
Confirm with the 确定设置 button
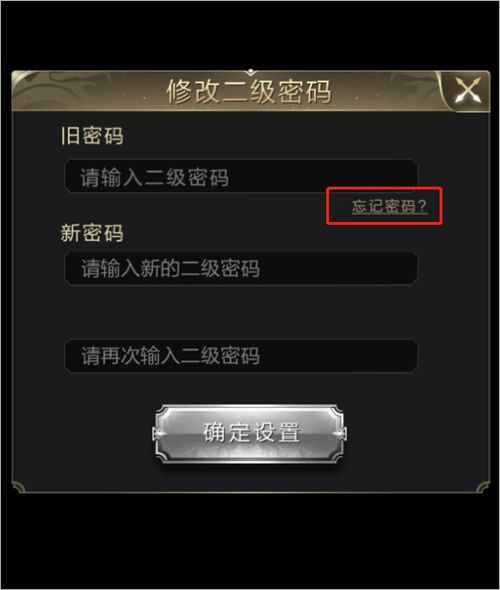point(249,433)
